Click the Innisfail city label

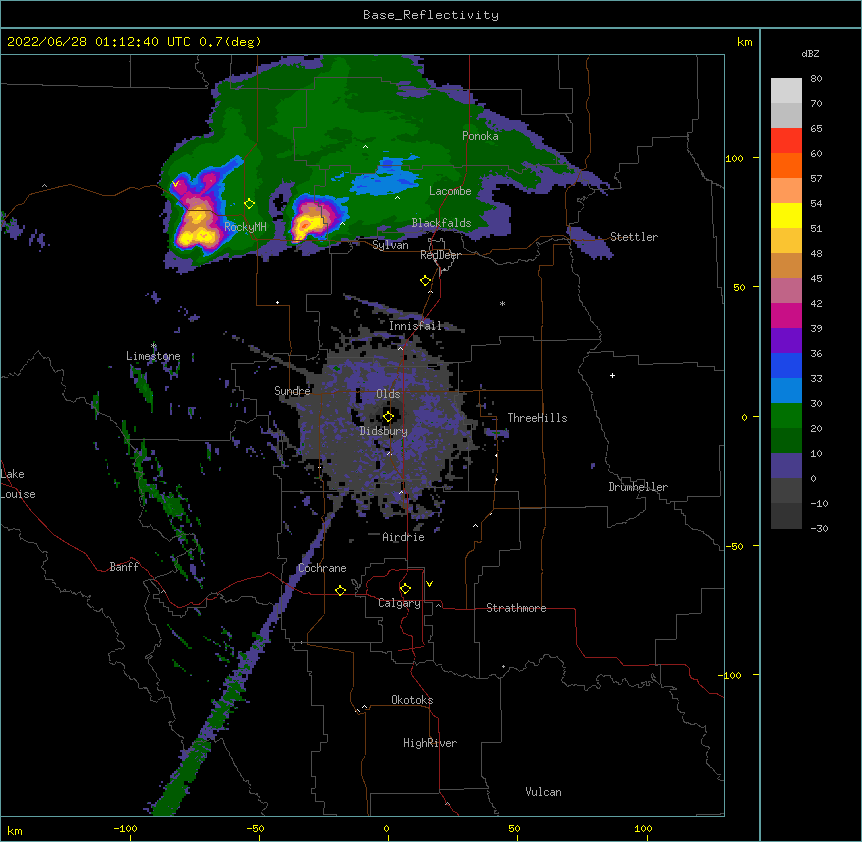pos(415,326)
